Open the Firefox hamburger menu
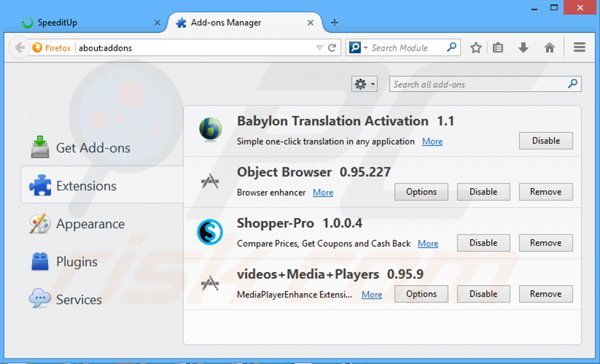This screenshot has width=600, height=364. pyautogui.click(x=579, y=47)
